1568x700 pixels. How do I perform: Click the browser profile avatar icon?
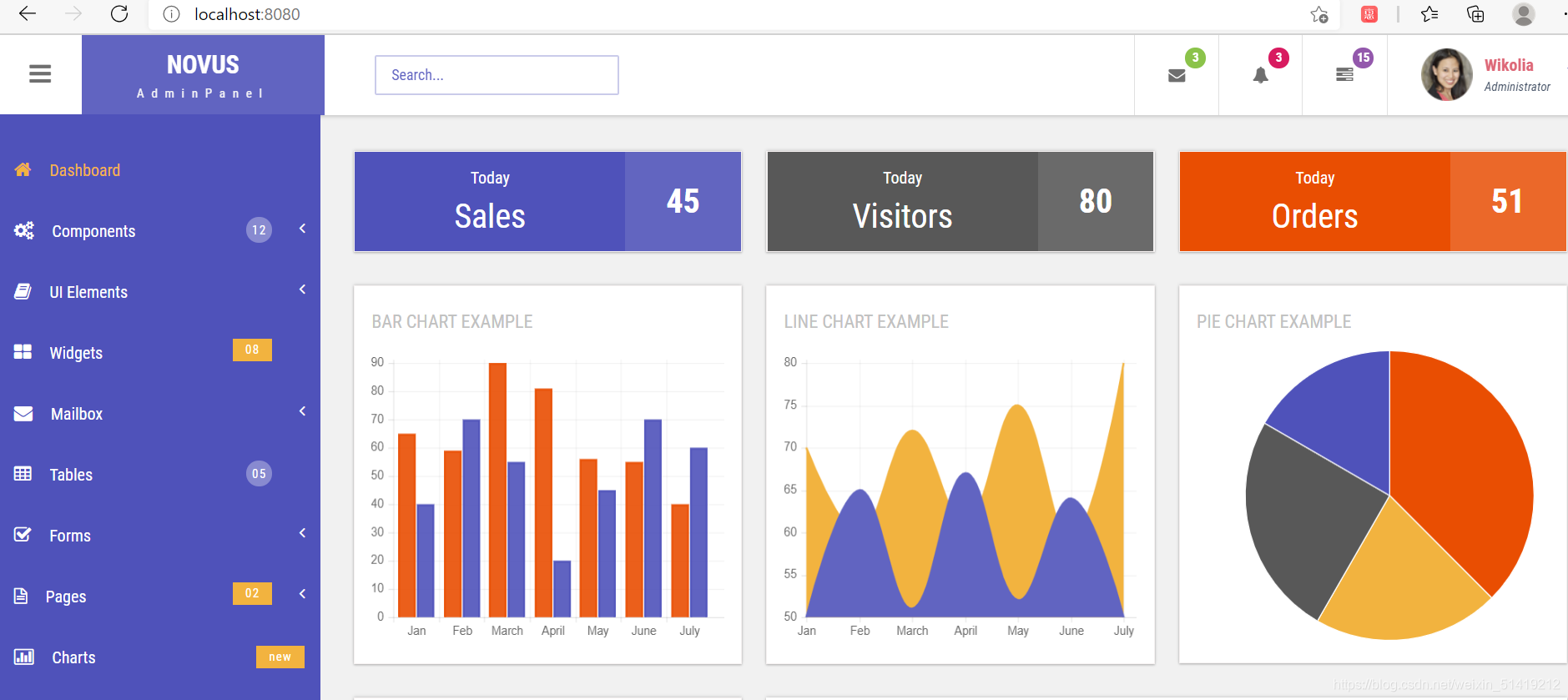[1524, 14]
